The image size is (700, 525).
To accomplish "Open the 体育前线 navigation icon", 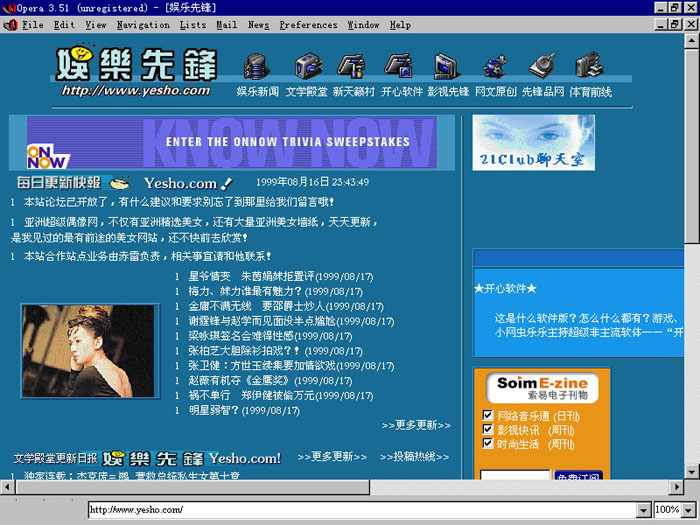I will point(589,65).
